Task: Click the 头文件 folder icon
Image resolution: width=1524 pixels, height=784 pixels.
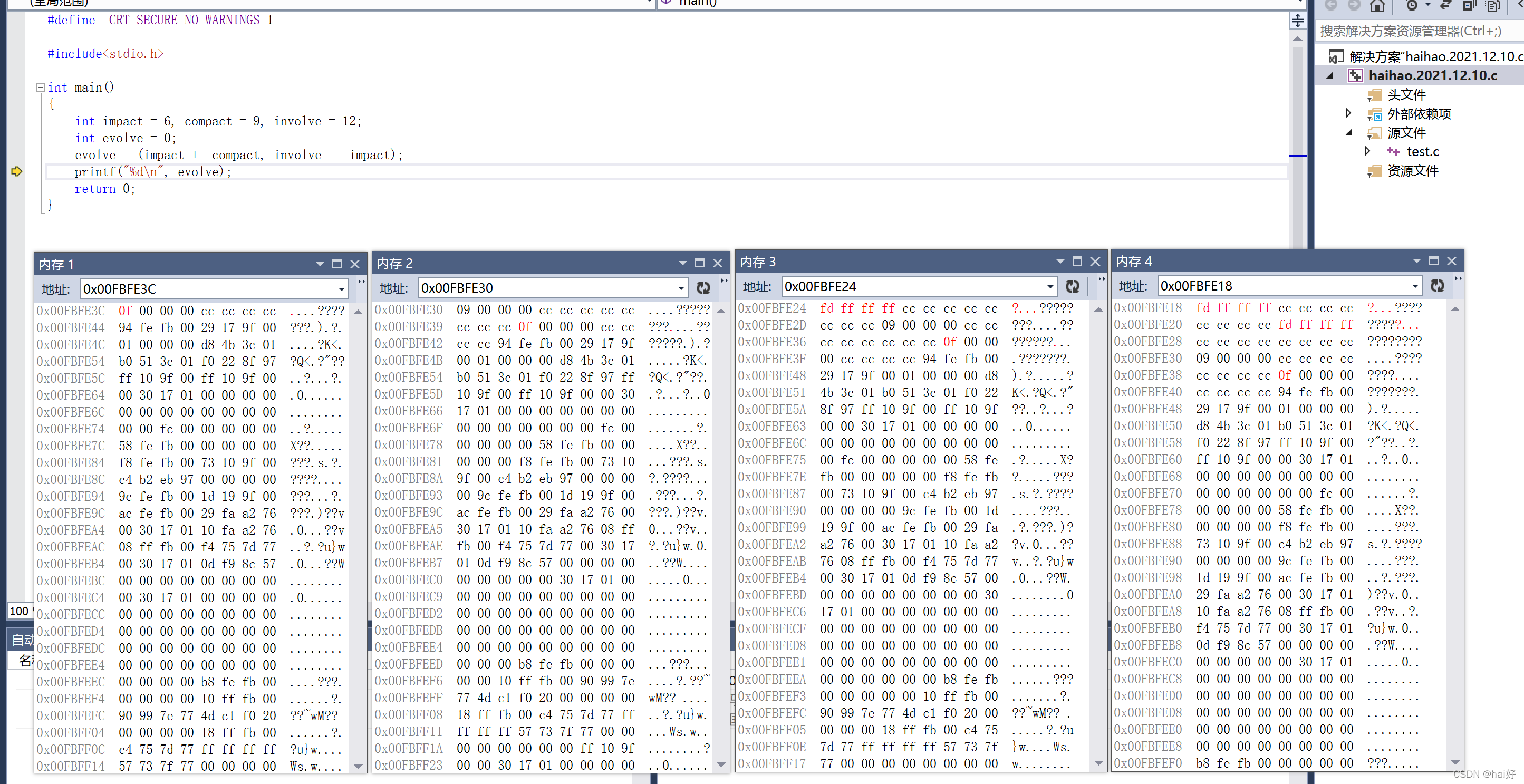Action: click(1374, 95)
